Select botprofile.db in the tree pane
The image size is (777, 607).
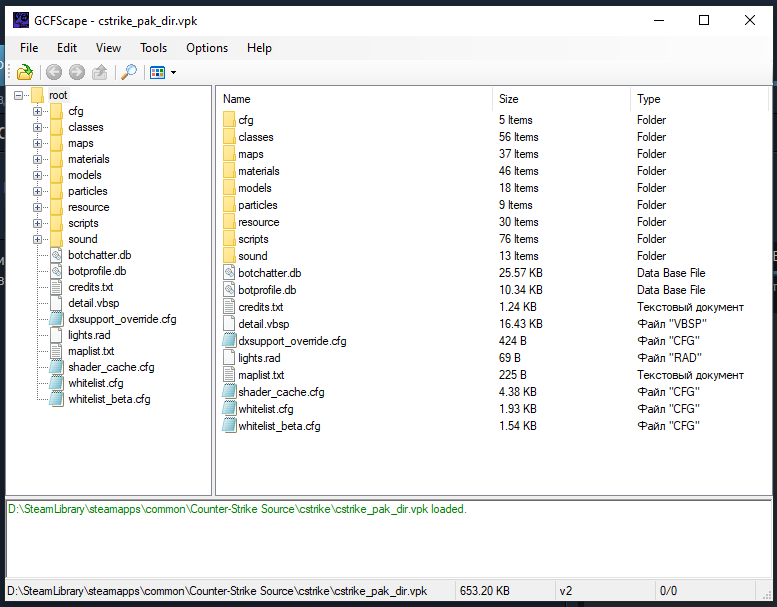[97, 271]
